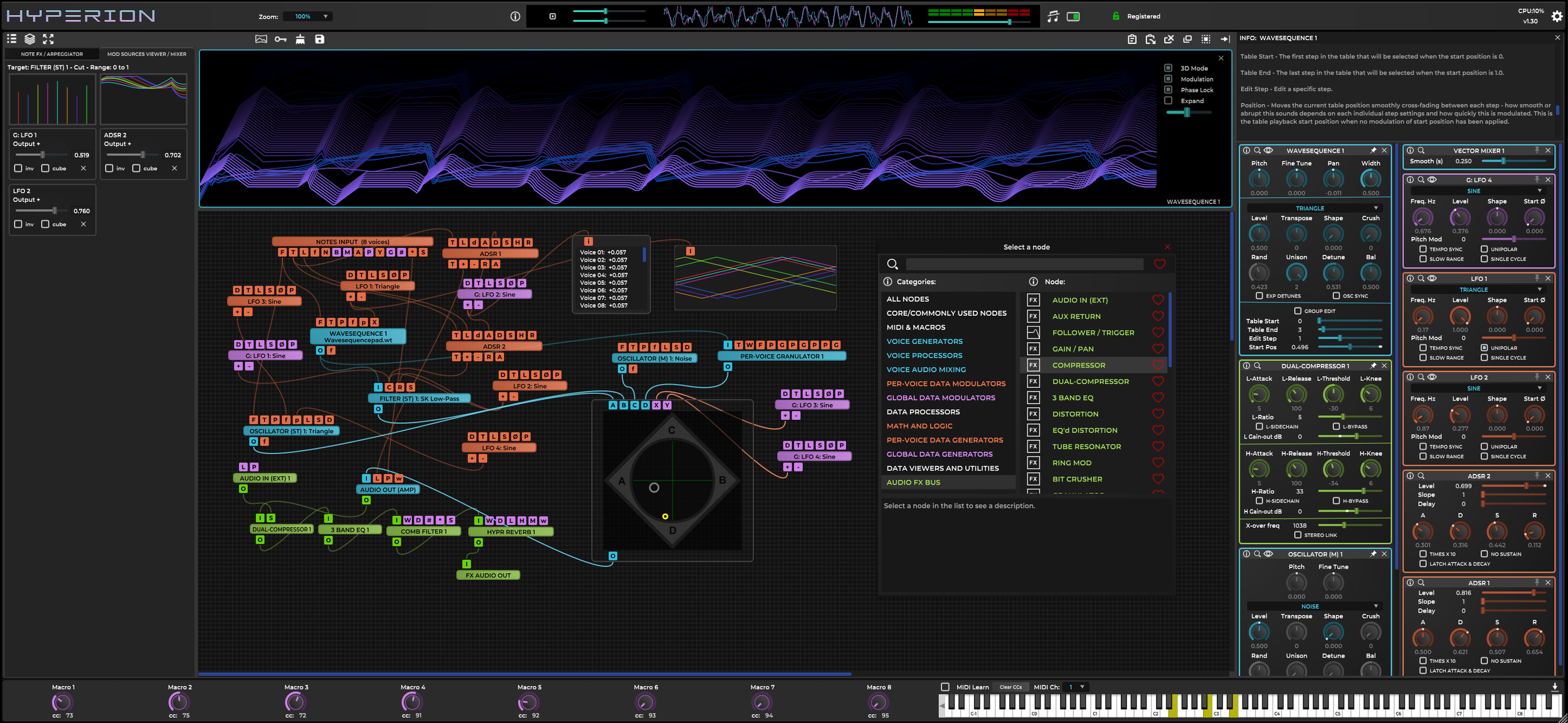1568x723 pixels.
Task: Click the magnifier icon on the G: LFO 4 panel
Action: (x=1421, y=179)
